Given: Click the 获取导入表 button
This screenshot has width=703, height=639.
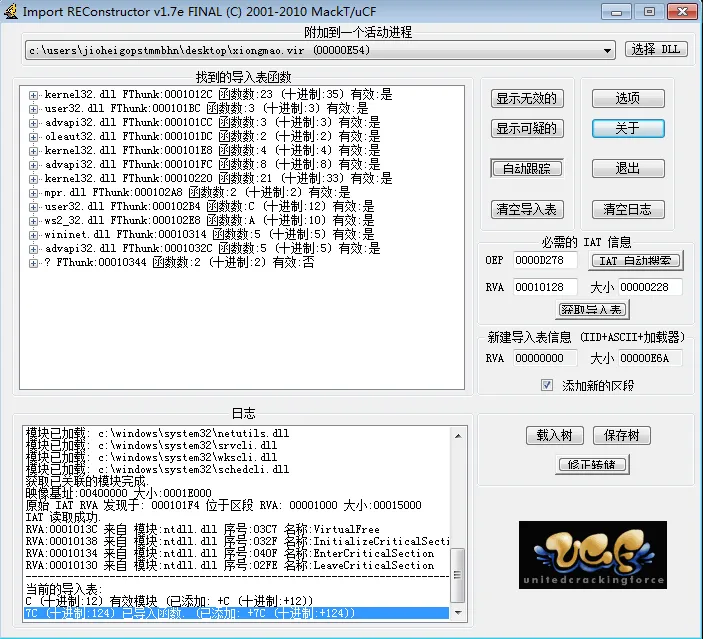Looking at the screenshot, I should 591,310.
